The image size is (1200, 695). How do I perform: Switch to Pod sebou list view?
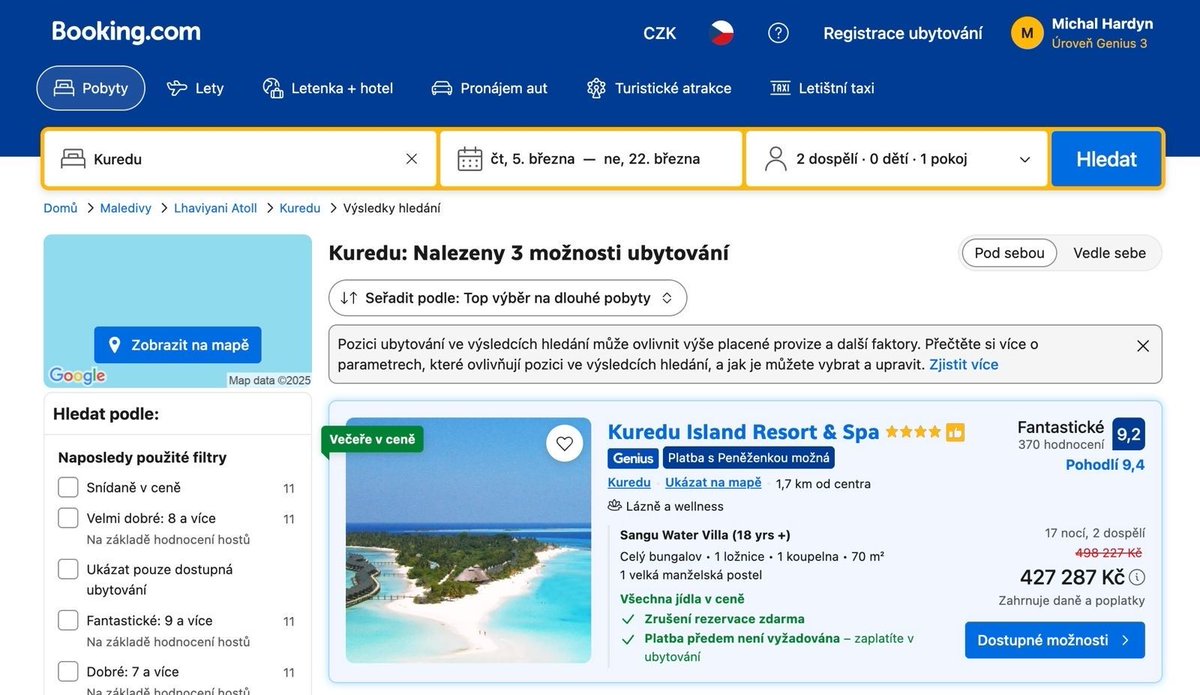click(x=1009, y=253)
